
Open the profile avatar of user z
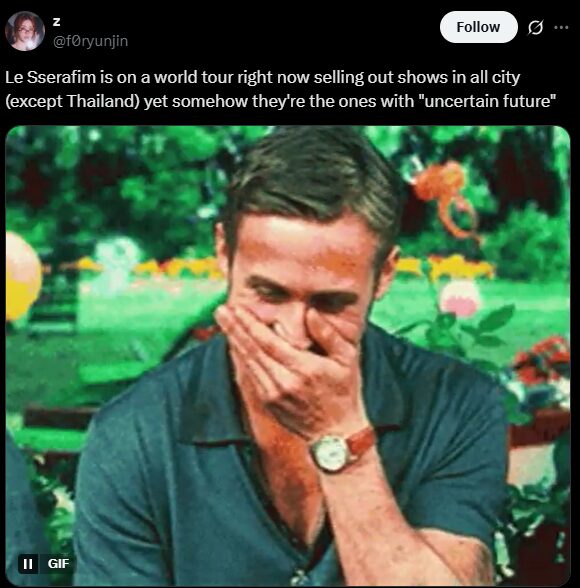(25, 31)
